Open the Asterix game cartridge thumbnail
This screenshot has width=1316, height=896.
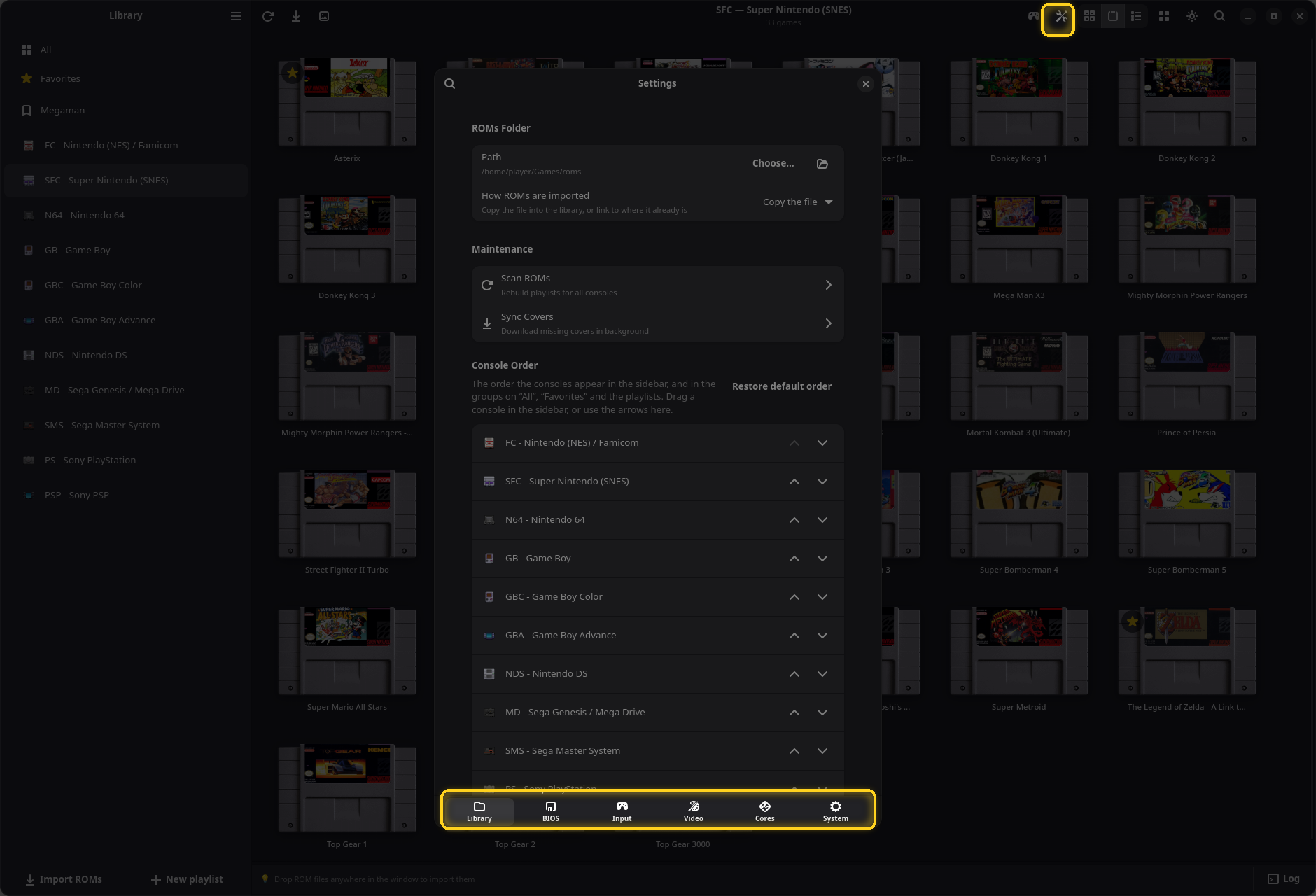[347, 102]
